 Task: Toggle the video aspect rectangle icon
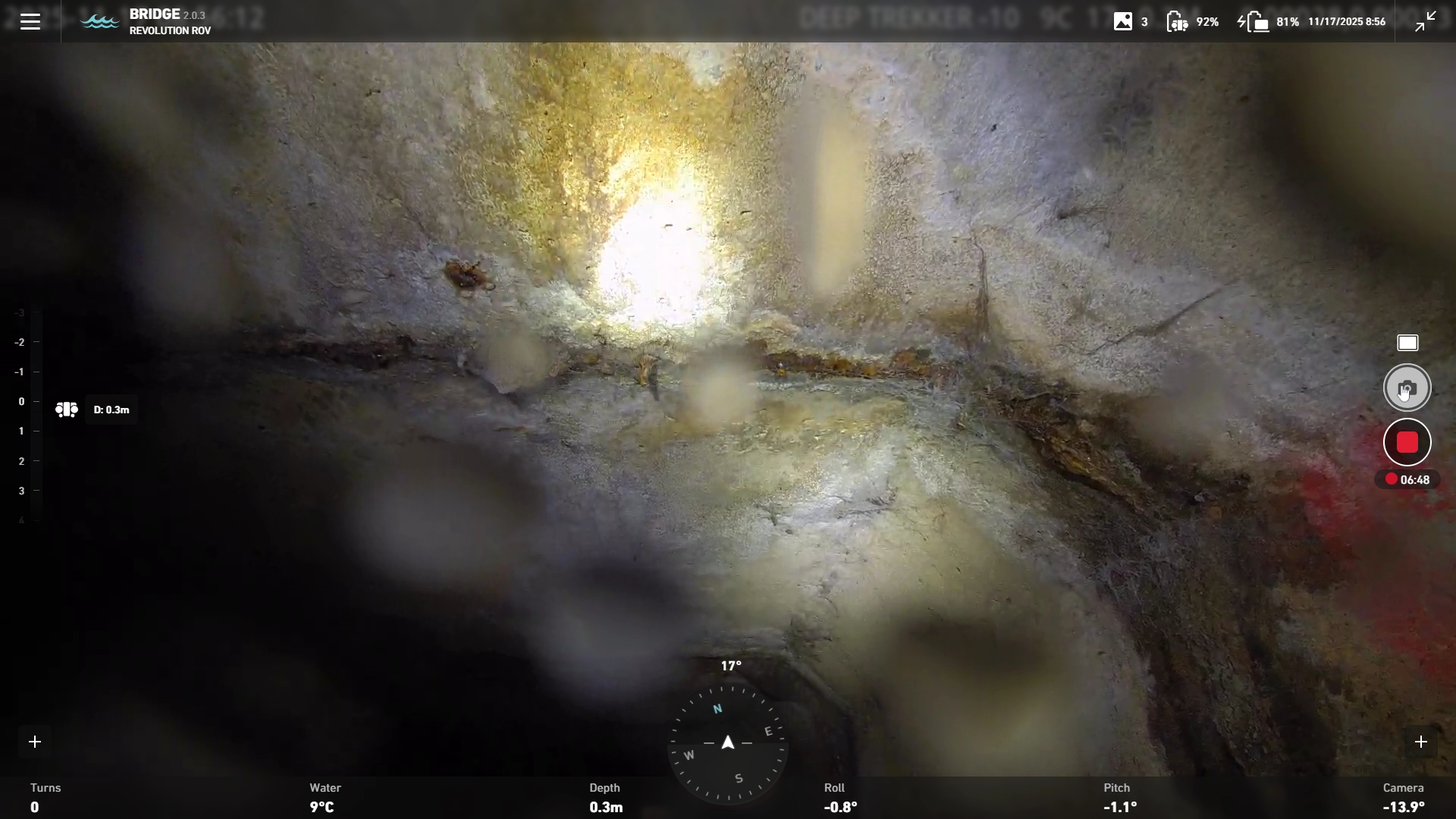(1407, 344)
